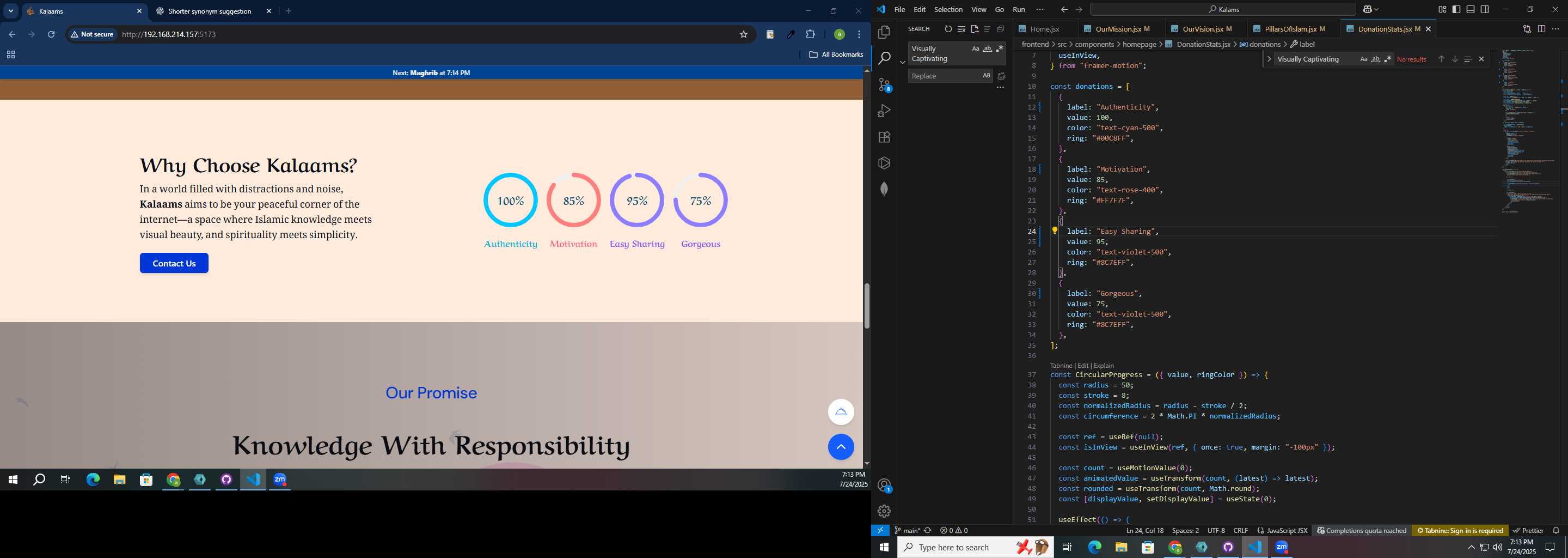This screenshot has width=1568, height=558.
Task: Collapse all search results in Search panel
Action: (x=1000, y=29)
